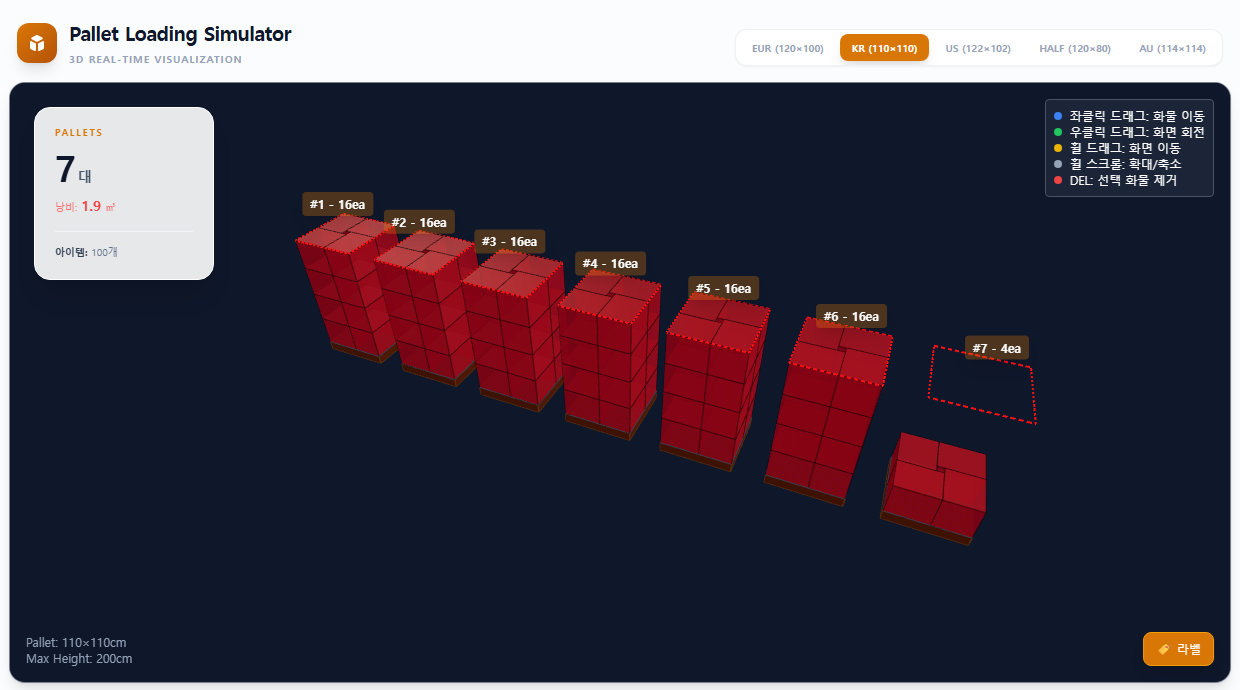Click the #7 - 4ea pallet label
The image size is (1240, 690).
click(996, 348)
